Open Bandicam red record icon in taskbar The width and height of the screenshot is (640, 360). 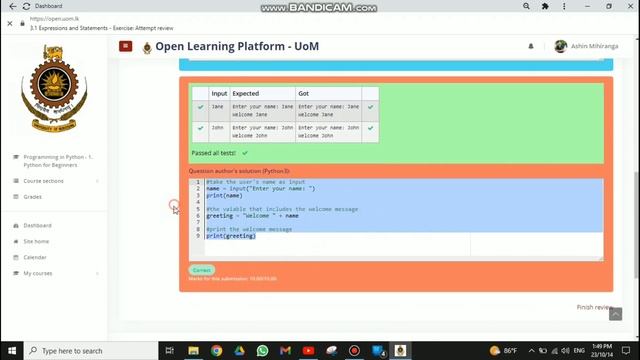354,351
